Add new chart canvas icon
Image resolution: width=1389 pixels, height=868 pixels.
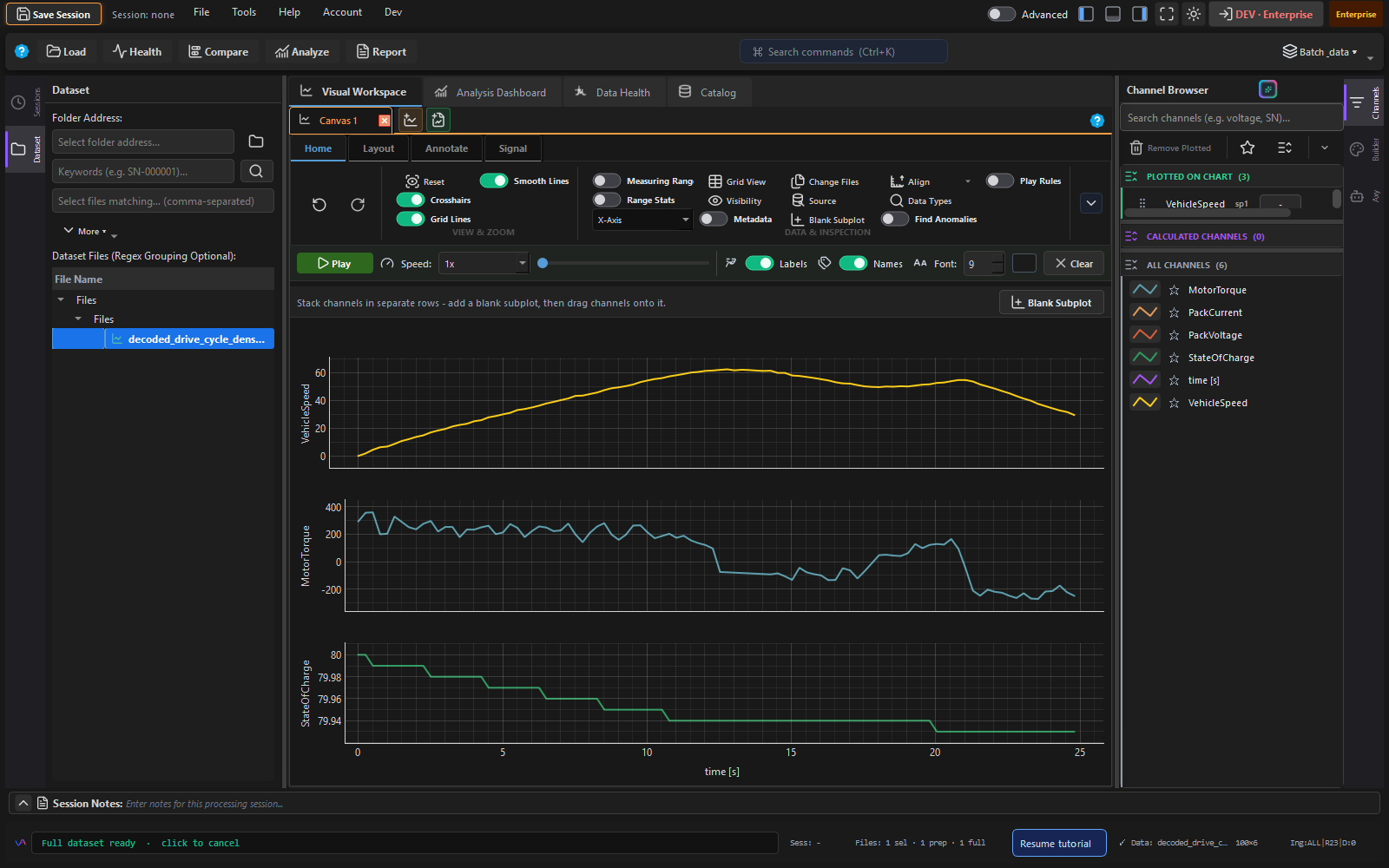411,120
